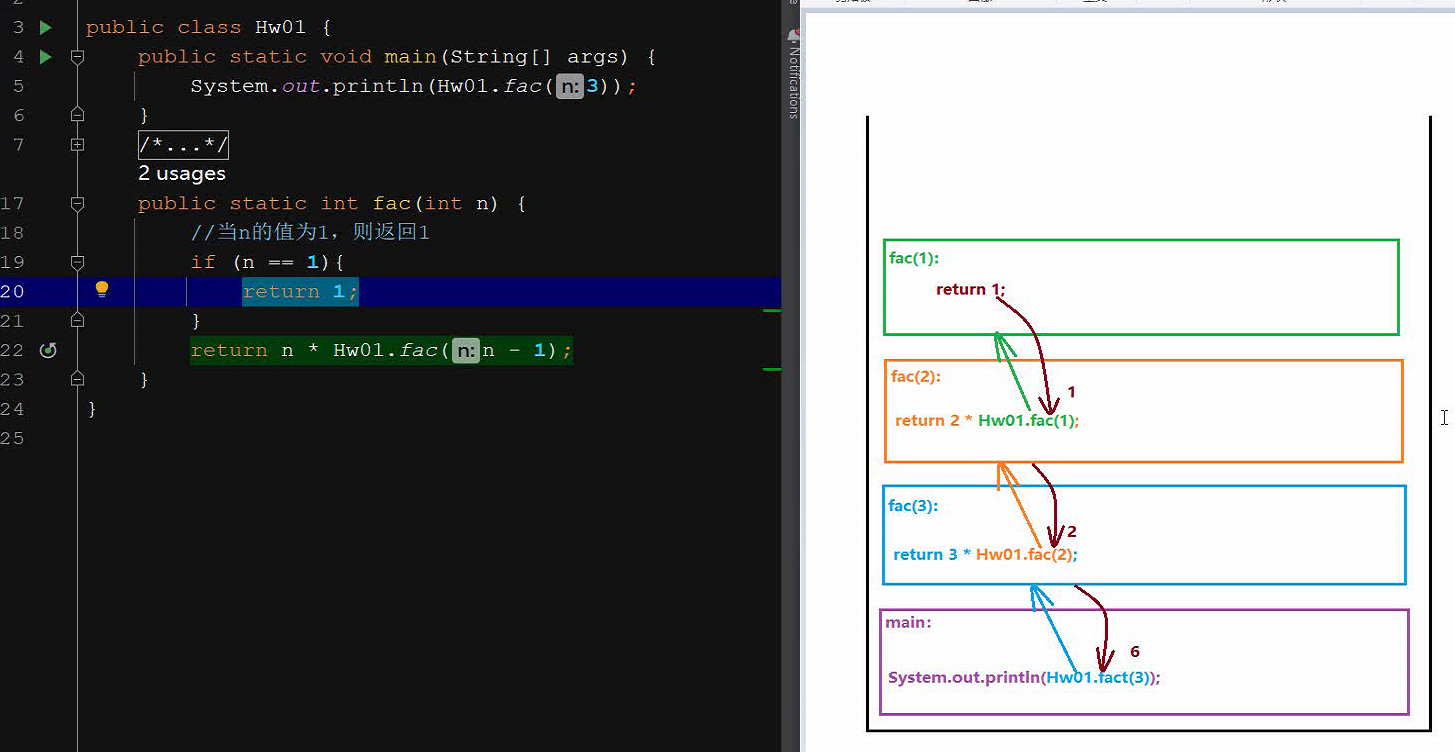The height and width of the screenshot is (752, 1455).
Task: Open the light bulb quick-fix on line 20
Action: point(101,290)
